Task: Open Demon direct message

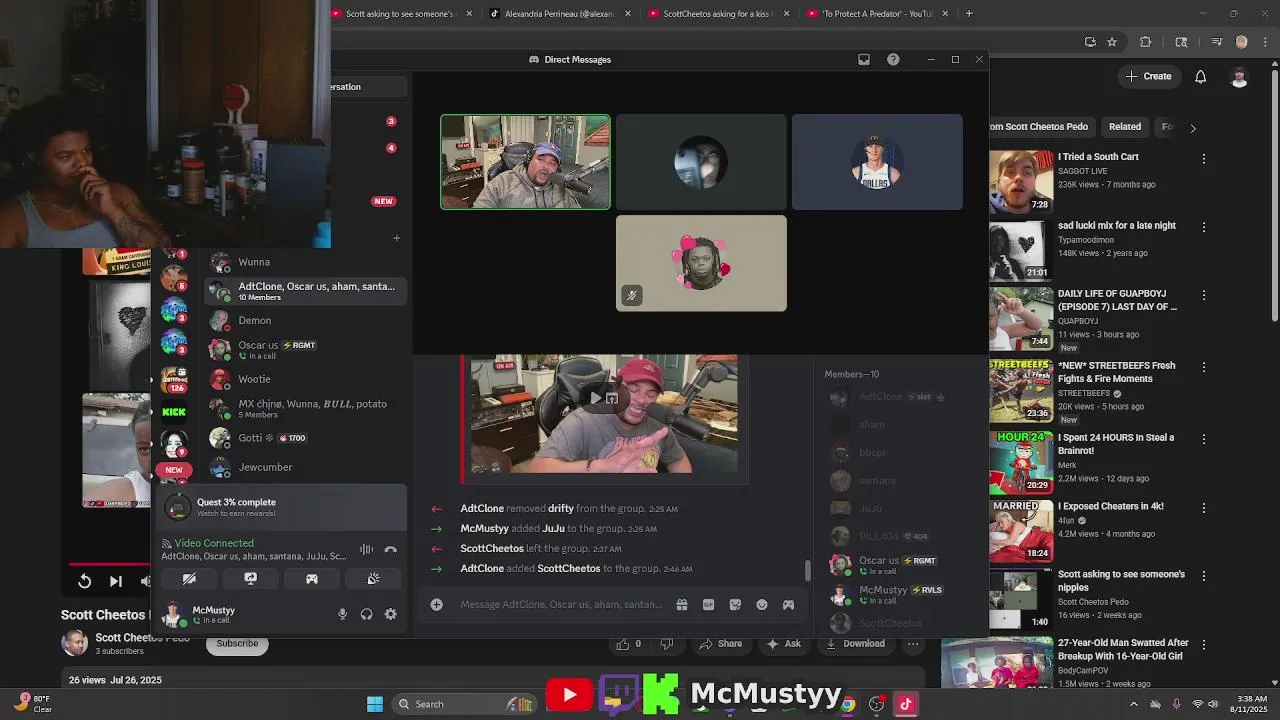Action: [x=305, y=321]
